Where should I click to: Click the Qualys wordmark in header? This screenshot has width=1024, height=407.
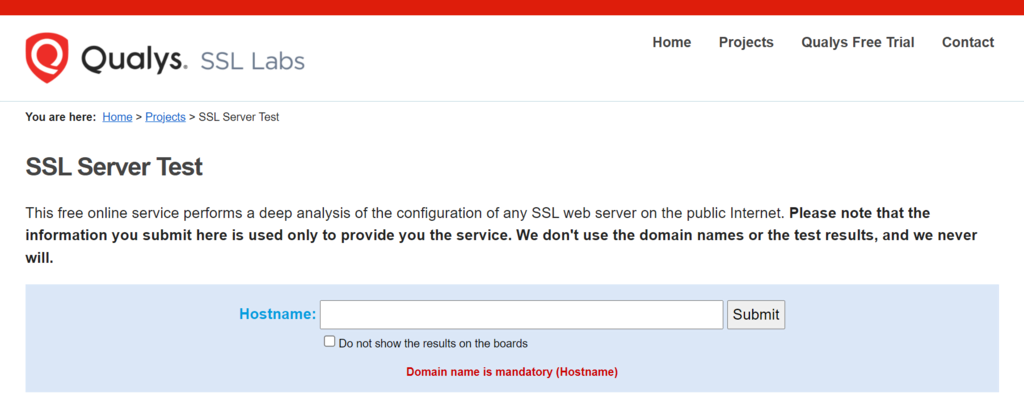(135, 60)
